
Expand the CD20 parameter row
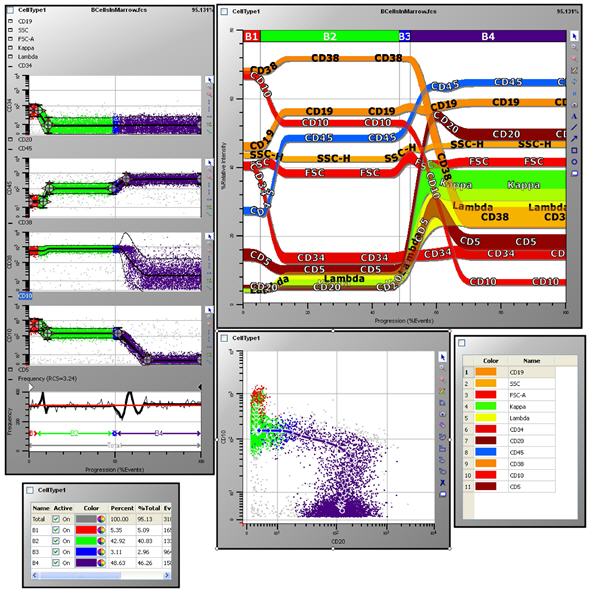tap(10, 140)
